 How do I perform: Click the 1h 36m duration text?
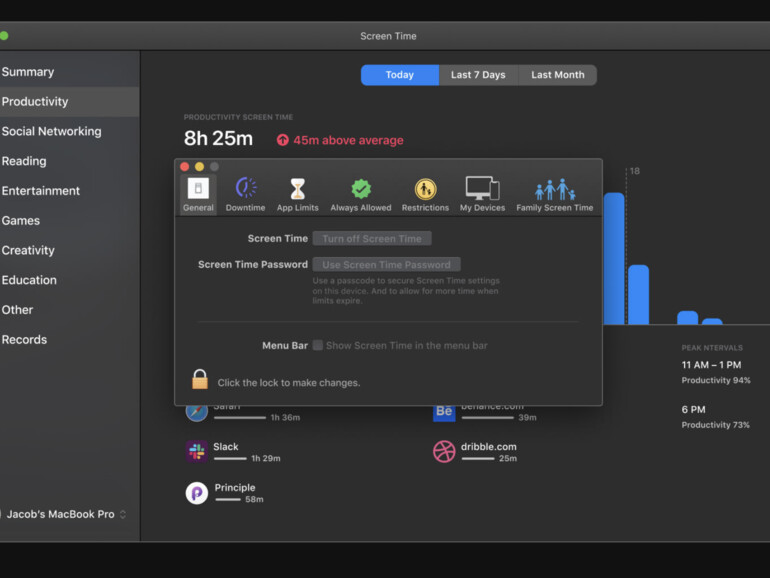click(x=285, y=418)
